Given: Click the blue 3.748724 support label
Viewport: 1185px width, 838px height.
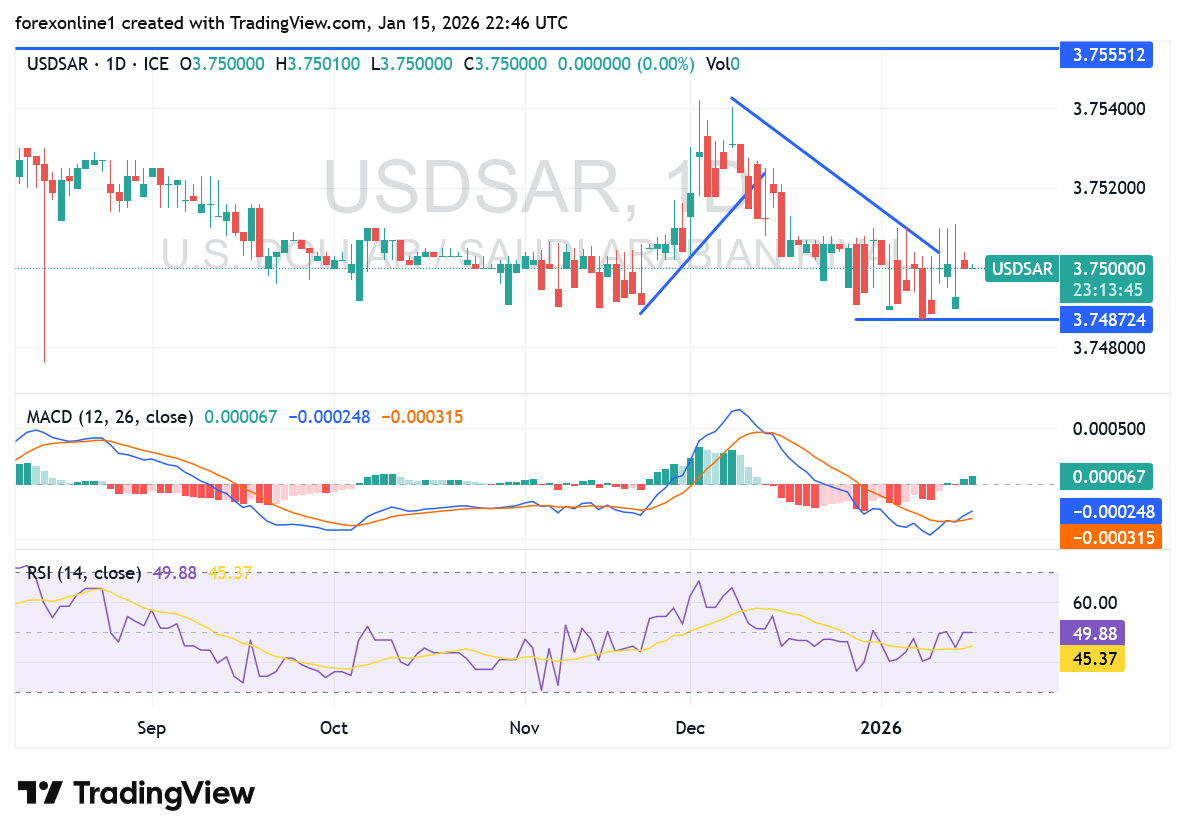Looking at the screenshot, I should [1107, 320].
